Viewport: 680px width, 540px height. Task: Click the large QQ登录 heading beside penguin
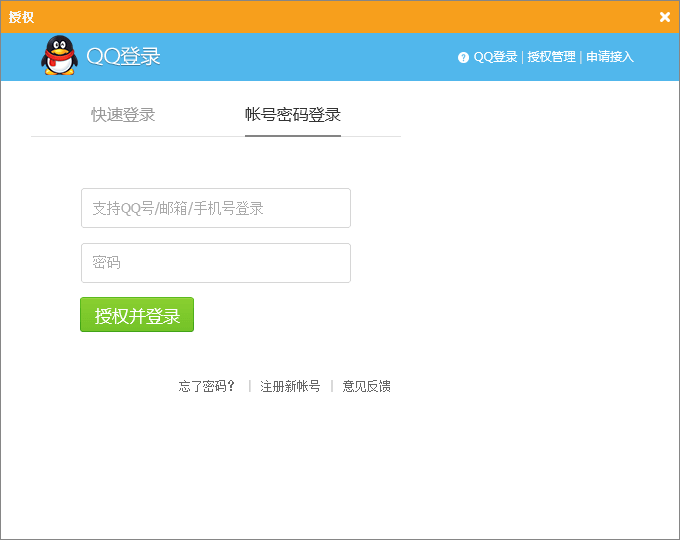[123, 57]
